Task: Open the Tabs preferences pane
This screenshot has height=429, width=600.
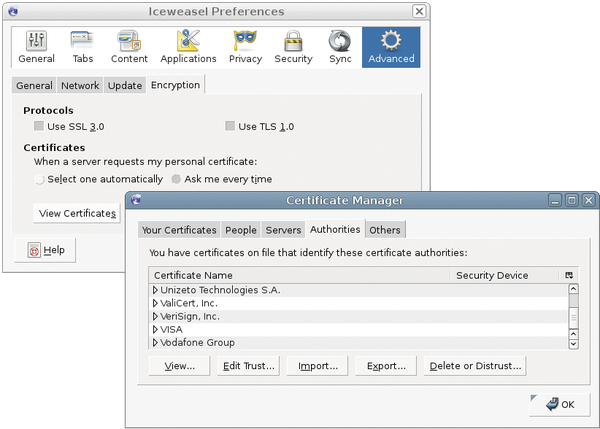Action: (x=83, y=47)
